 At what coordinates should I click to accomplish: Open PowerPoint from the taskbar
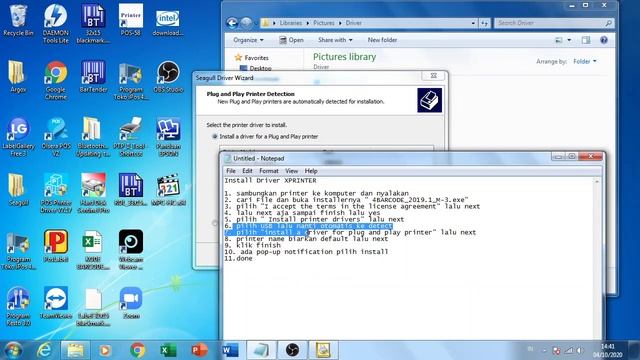coord(199,350)
